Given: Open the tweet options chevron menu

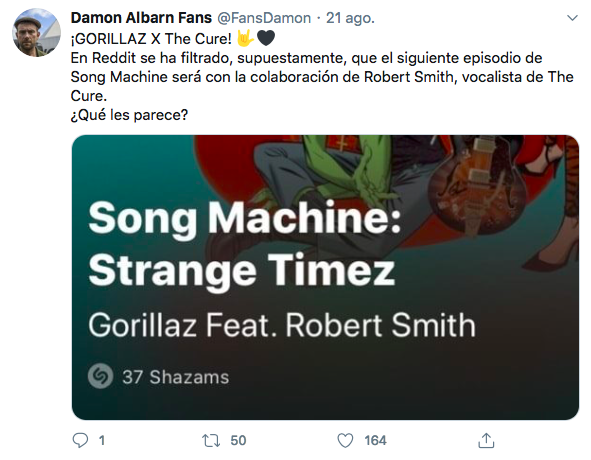Looking at the screenshot, I should [572, 18].
